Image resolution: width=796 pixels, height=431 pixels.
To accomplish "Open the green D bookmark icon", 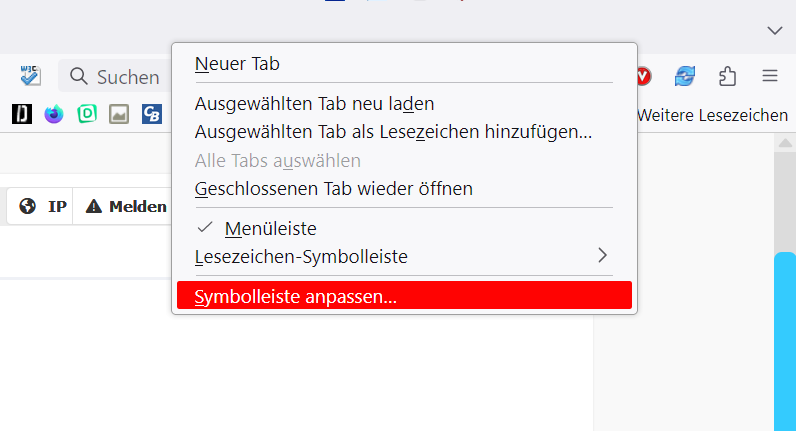I will [87, 114].
